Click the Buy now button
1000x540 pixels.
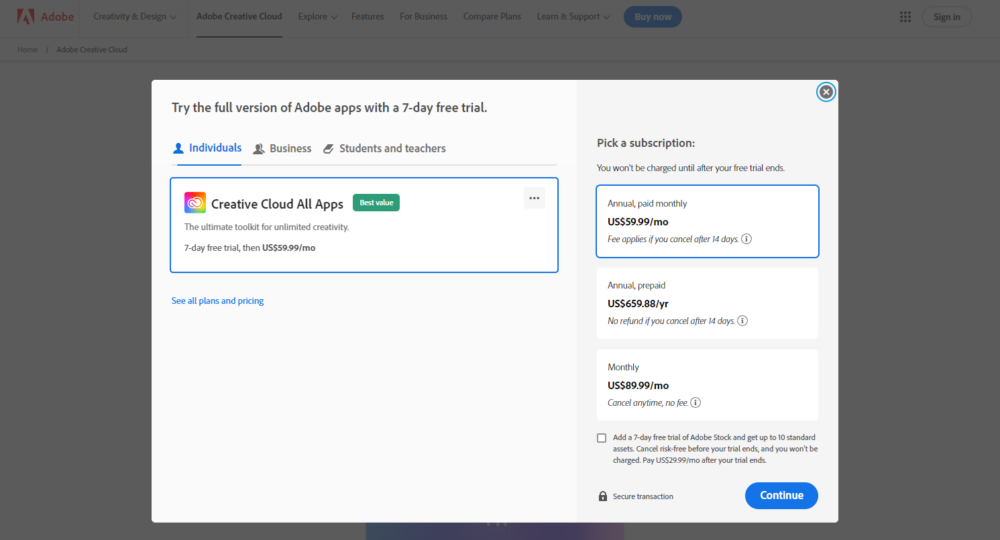point(652,17)
